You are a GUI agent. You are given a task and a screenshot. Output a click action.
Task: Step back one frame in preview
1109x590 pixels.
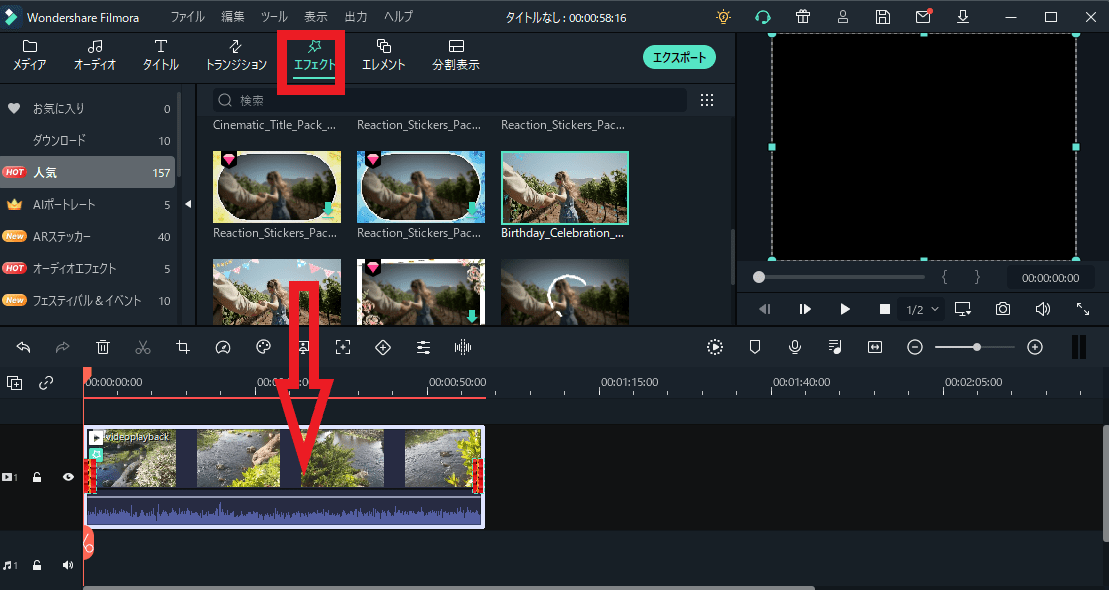tap(765, 309)
